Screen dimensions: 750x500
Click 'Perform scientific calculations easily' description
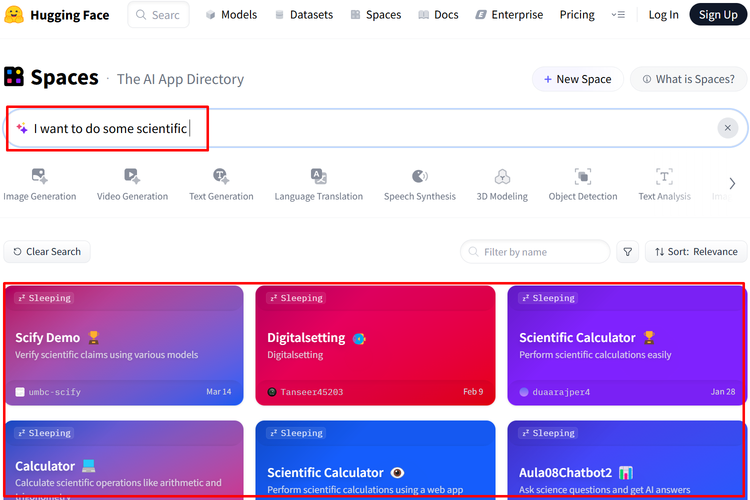point(595,355)
